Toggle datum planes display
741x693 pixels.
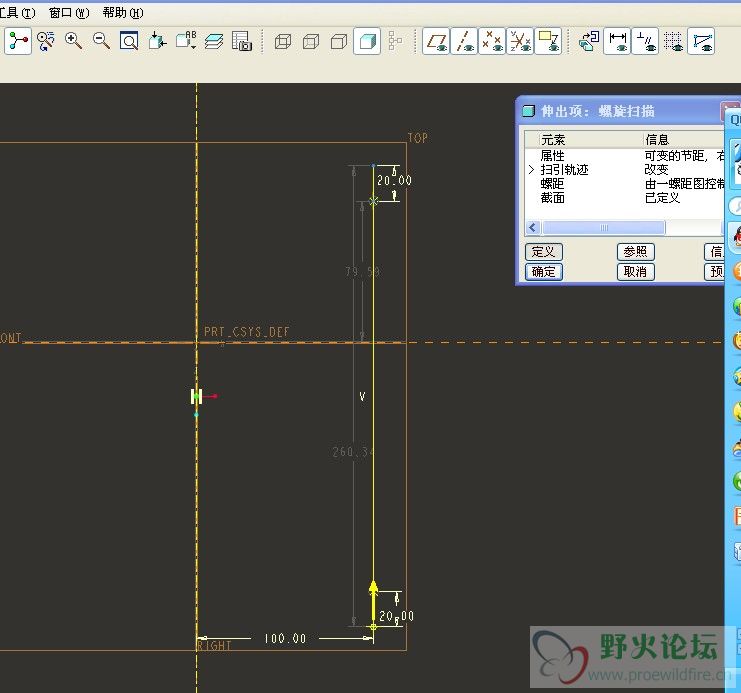(436, 41)
